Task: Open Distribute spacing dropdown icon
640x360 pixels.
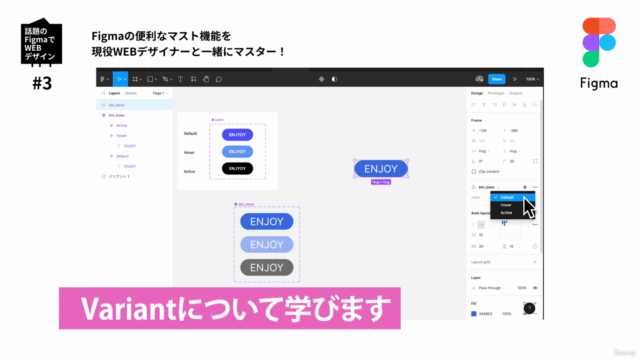Action: pyautogui.click(x=535, y=105)
